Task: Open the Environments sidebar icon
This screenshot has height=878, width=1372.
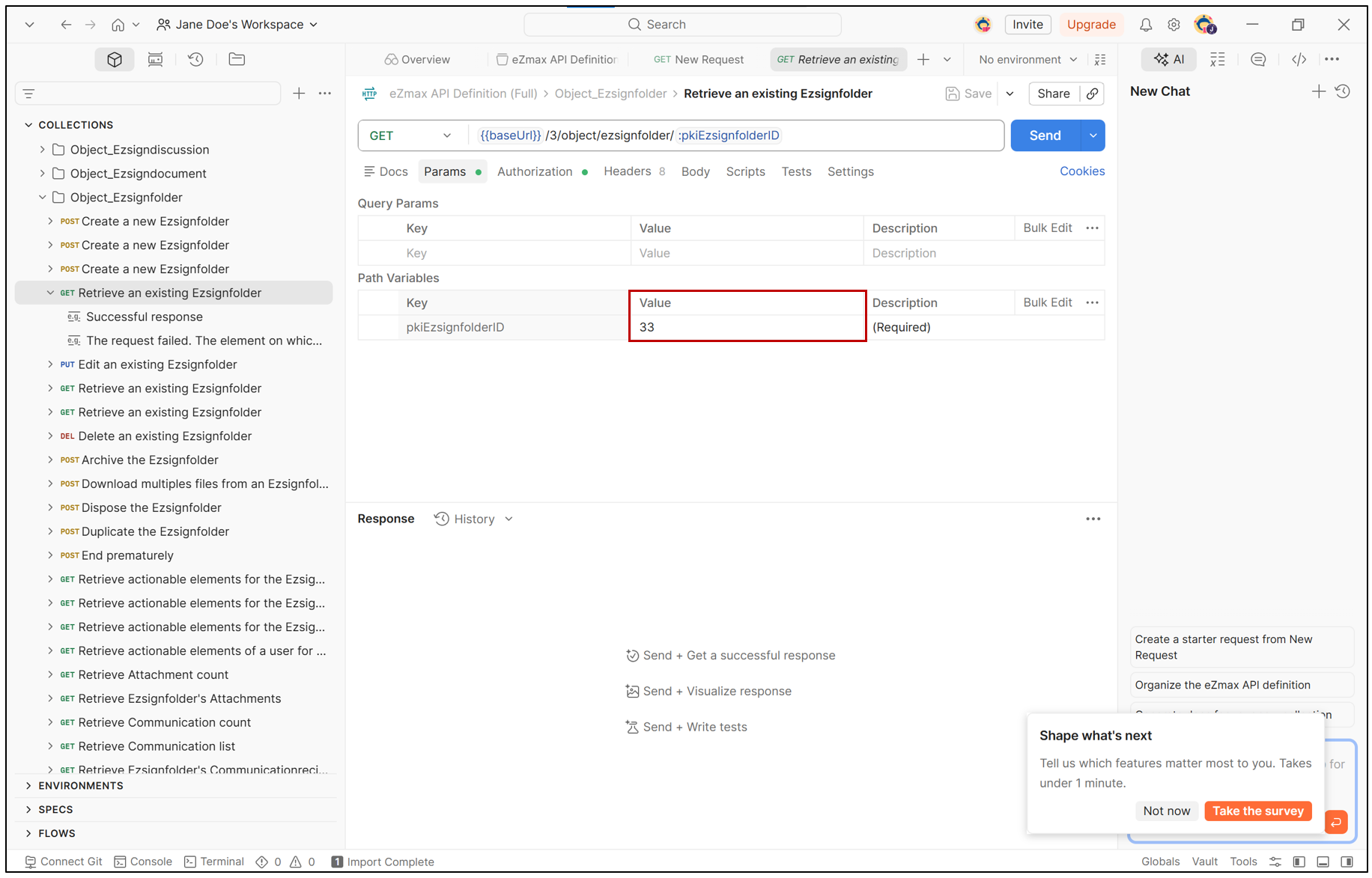Action: [155, 60]
